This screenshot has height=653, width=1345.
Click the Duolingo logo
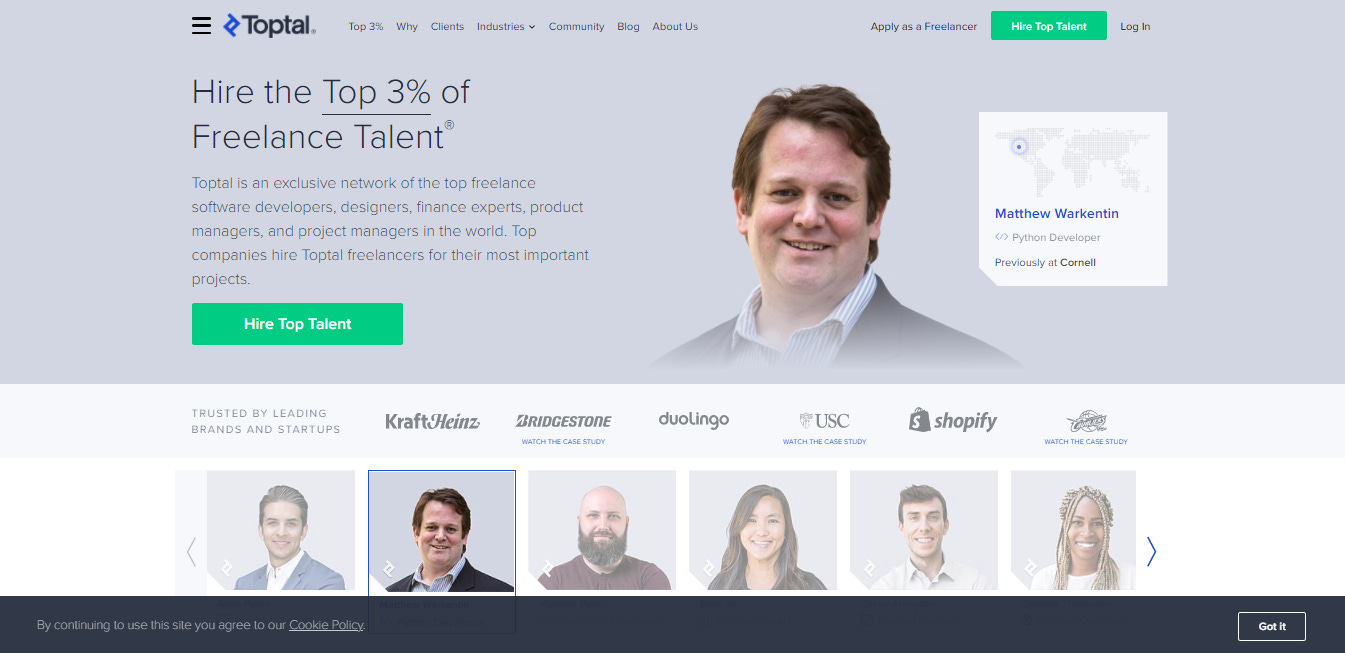(694, 420)
